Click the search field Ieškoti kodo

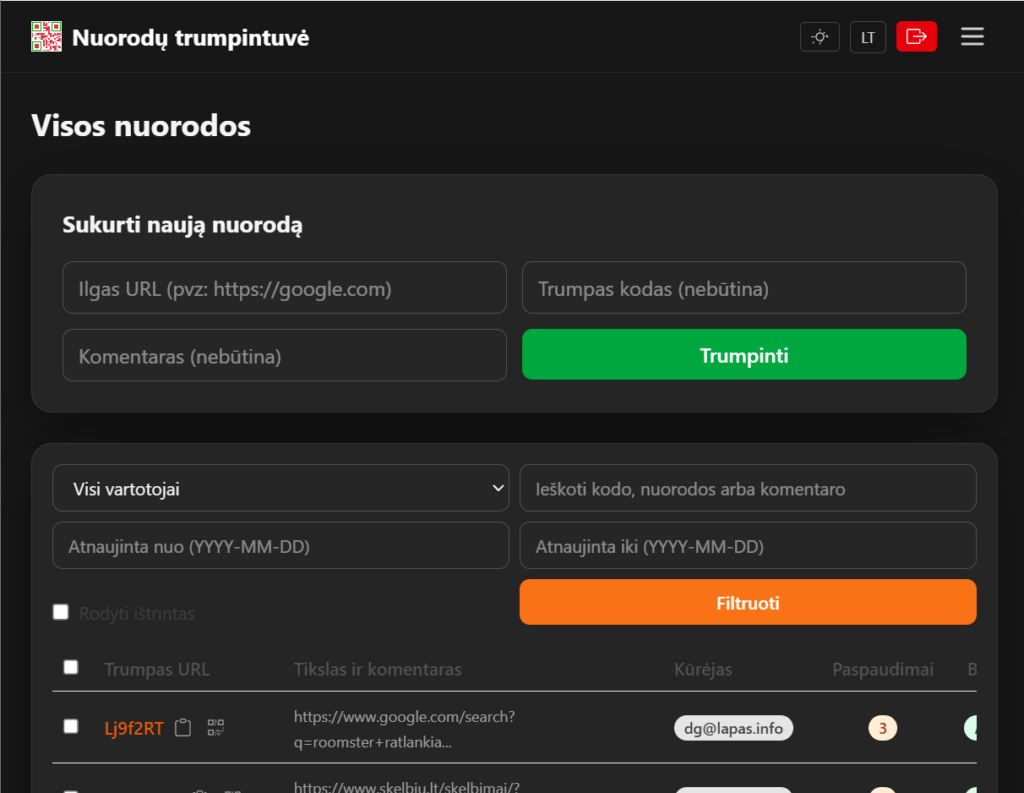(748, 488)
